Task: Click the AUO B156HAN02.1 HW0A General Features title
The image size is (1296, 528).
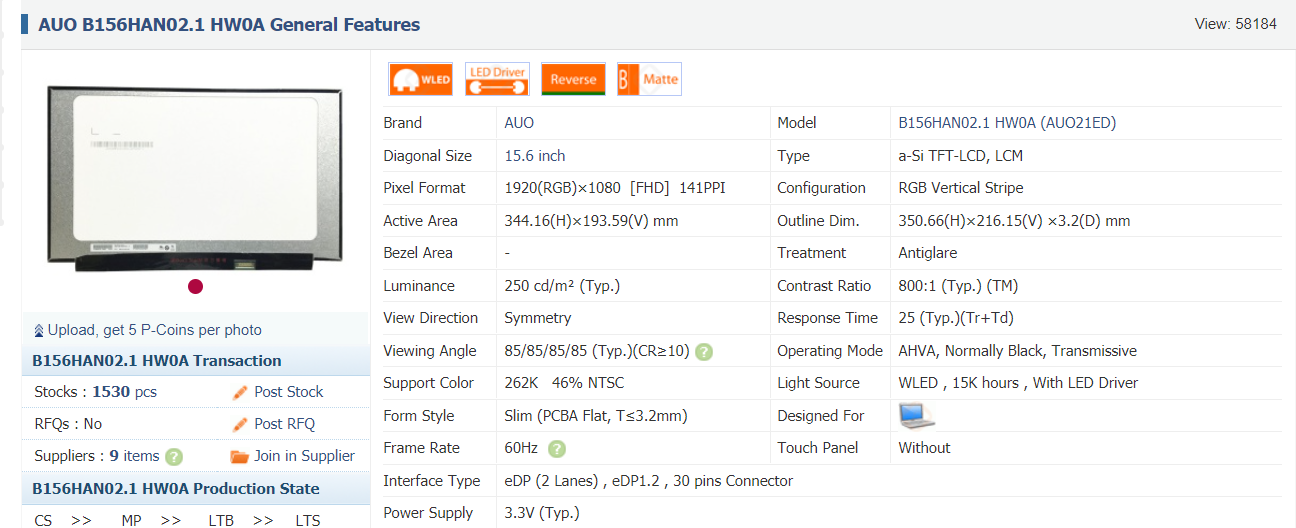Action: click(229, 25)
